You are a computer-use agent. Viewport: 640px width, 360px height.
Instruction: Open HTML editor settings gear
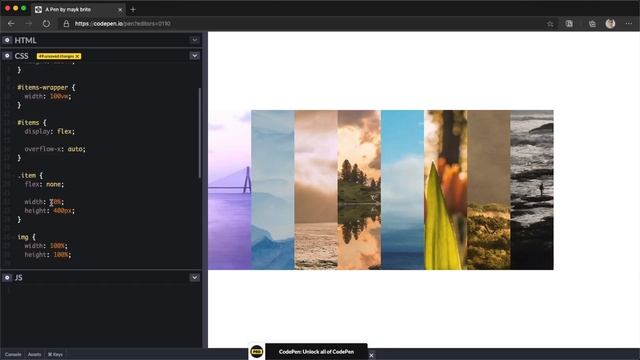7,40
